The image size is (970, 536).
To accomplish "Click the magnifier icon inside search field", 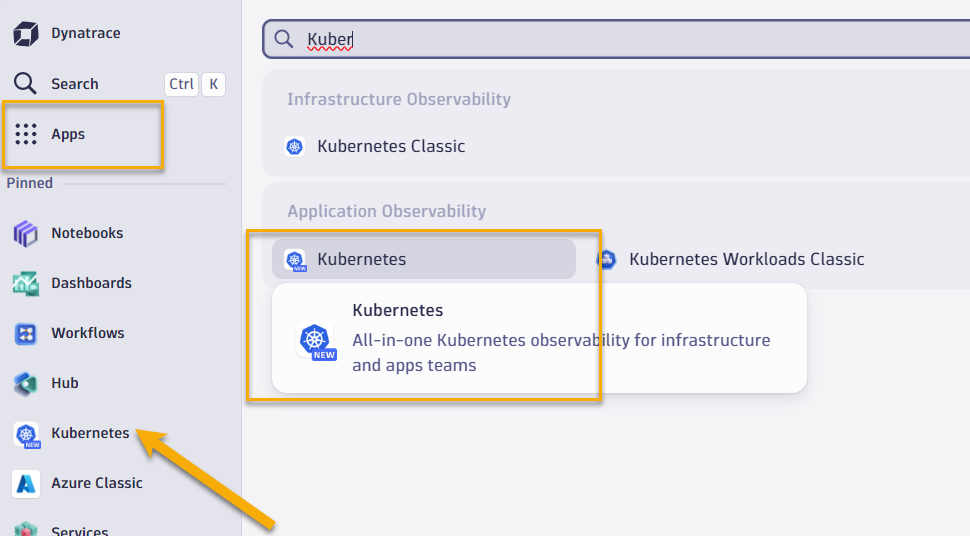I will tap(284, 39).
